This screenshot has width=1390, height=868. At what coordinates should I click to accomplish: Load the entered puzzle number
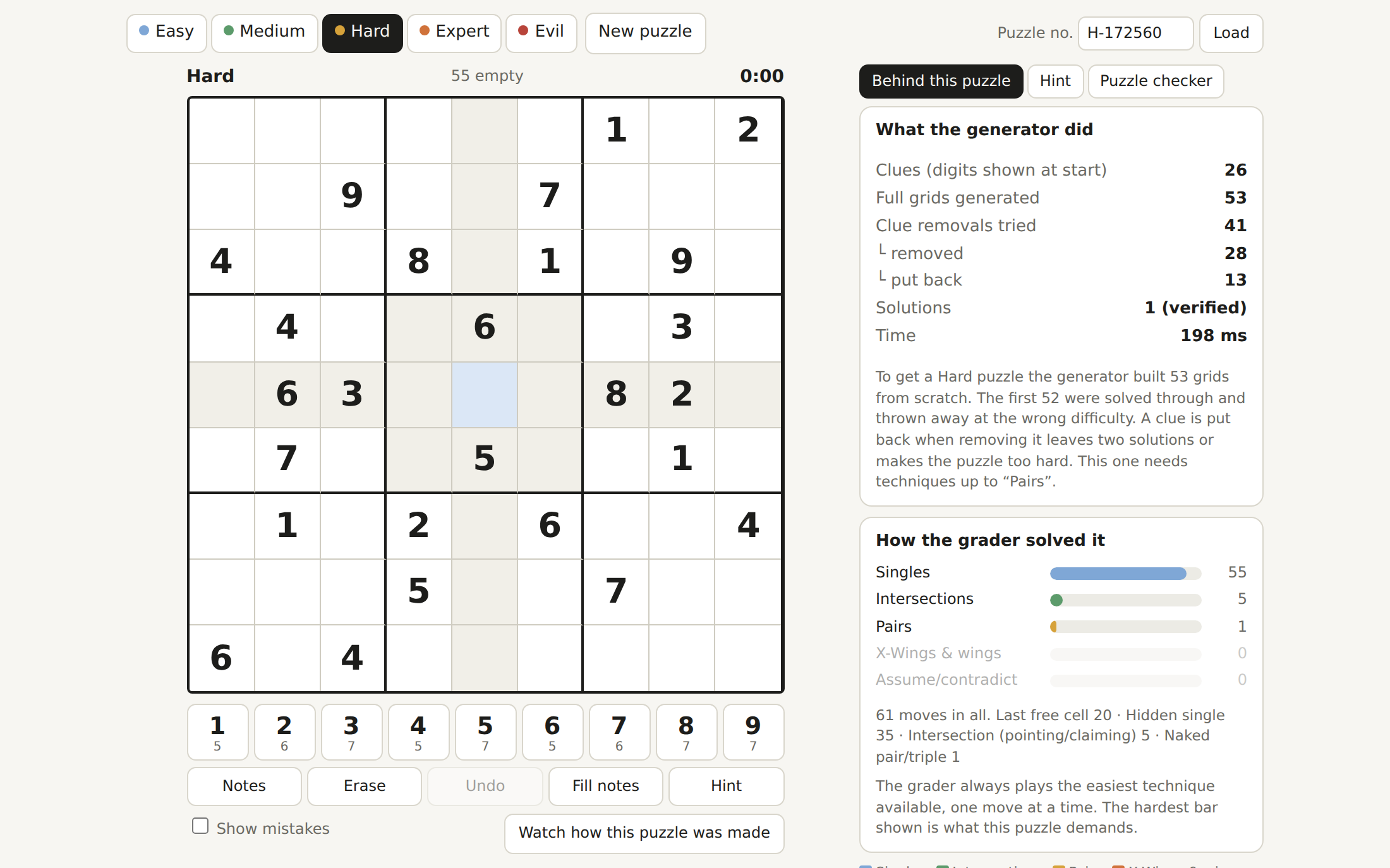(1231, 33)
